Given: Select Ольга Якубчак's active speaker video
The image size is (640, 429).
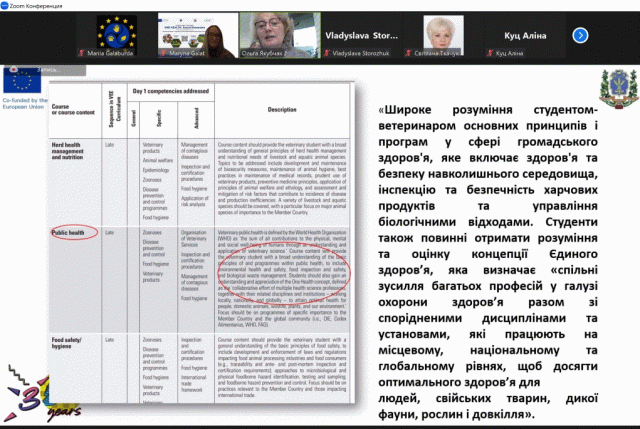Looking at the screenshot, I should pos(280,35).
